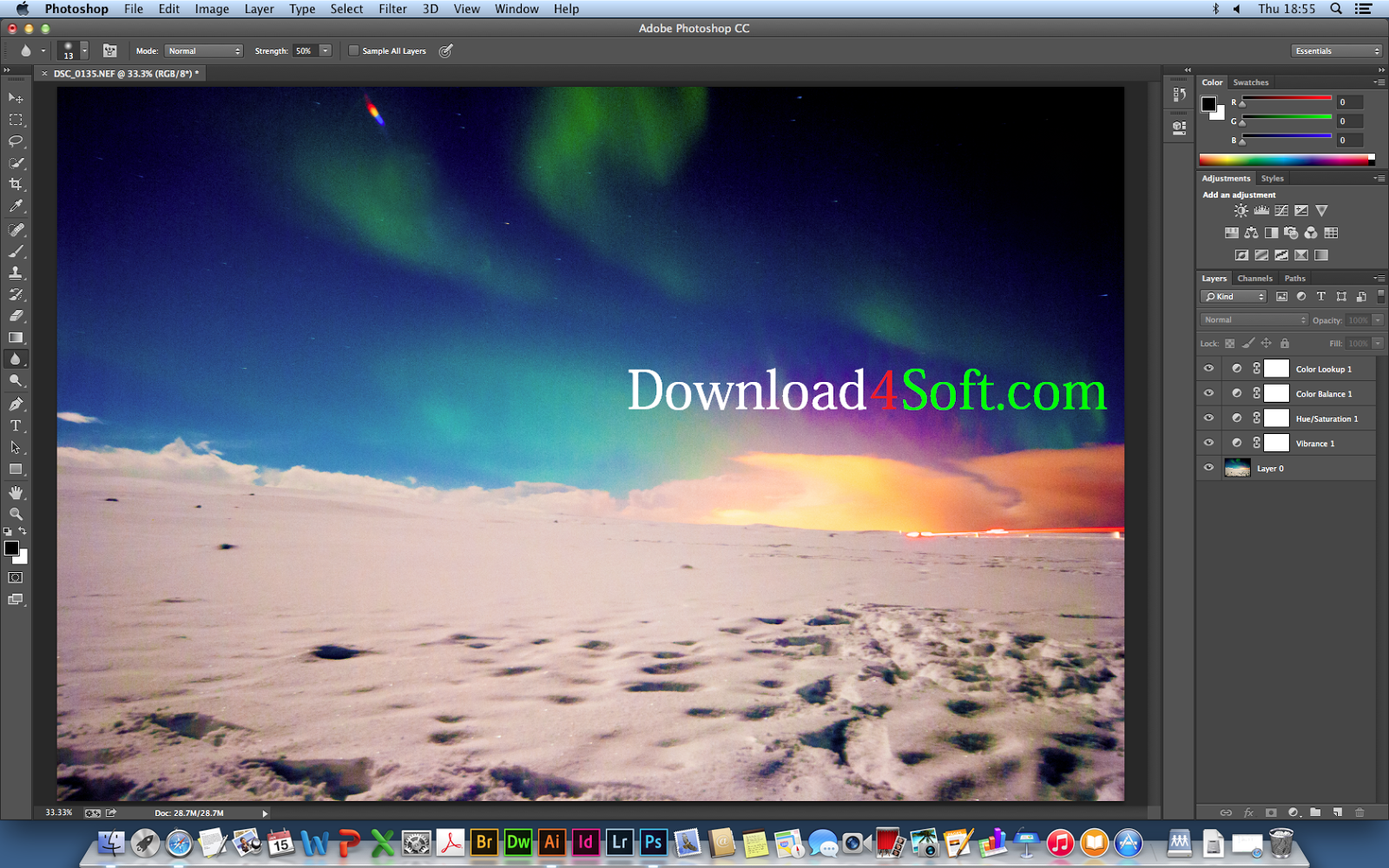Viewport: 1389px width, 868px height.
Task: Hide Layer 0 visibility eye
Action: (1208, 468)
